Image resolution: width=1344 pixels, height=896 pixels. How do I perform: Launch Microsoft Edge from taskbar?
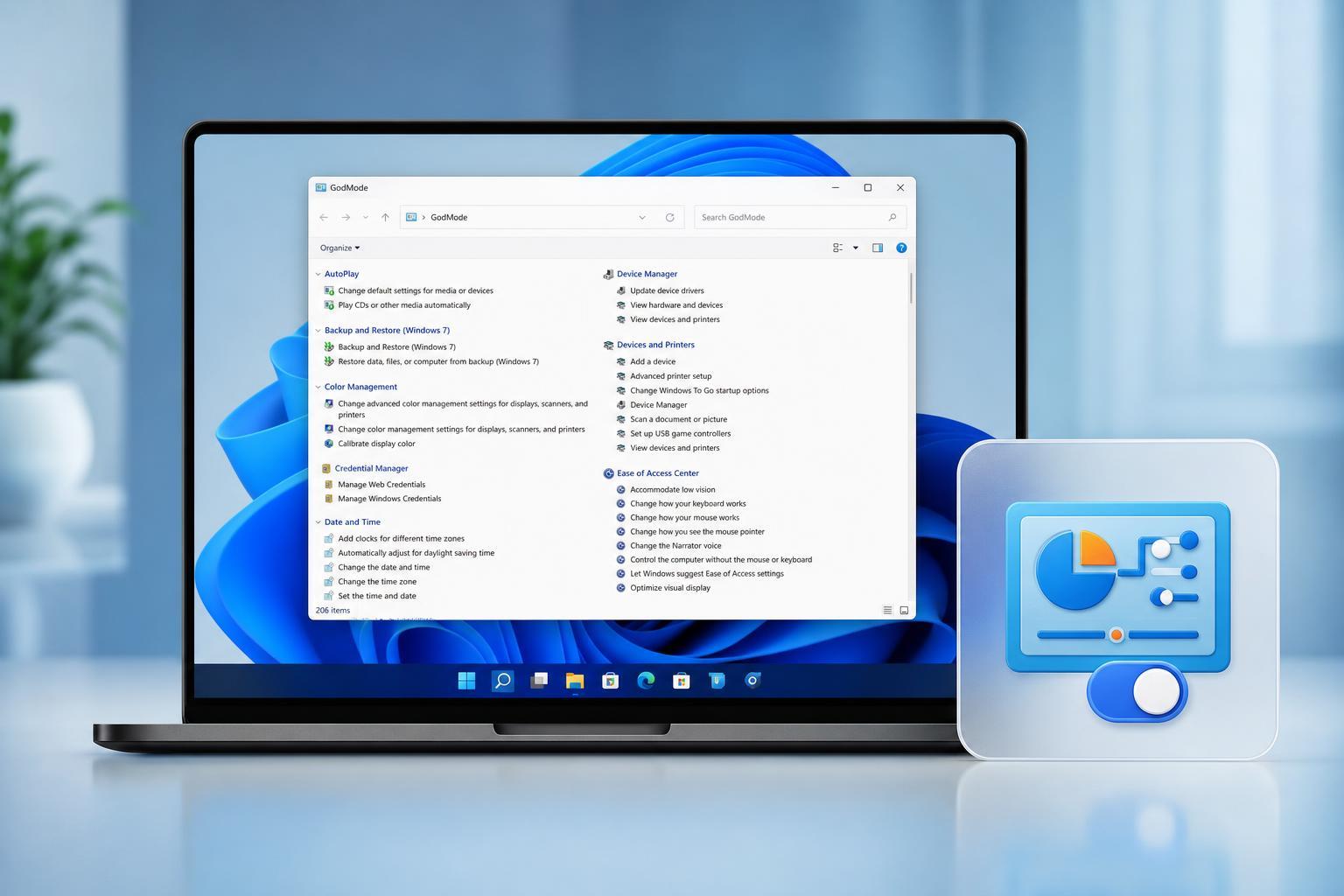tap(646, 680)
